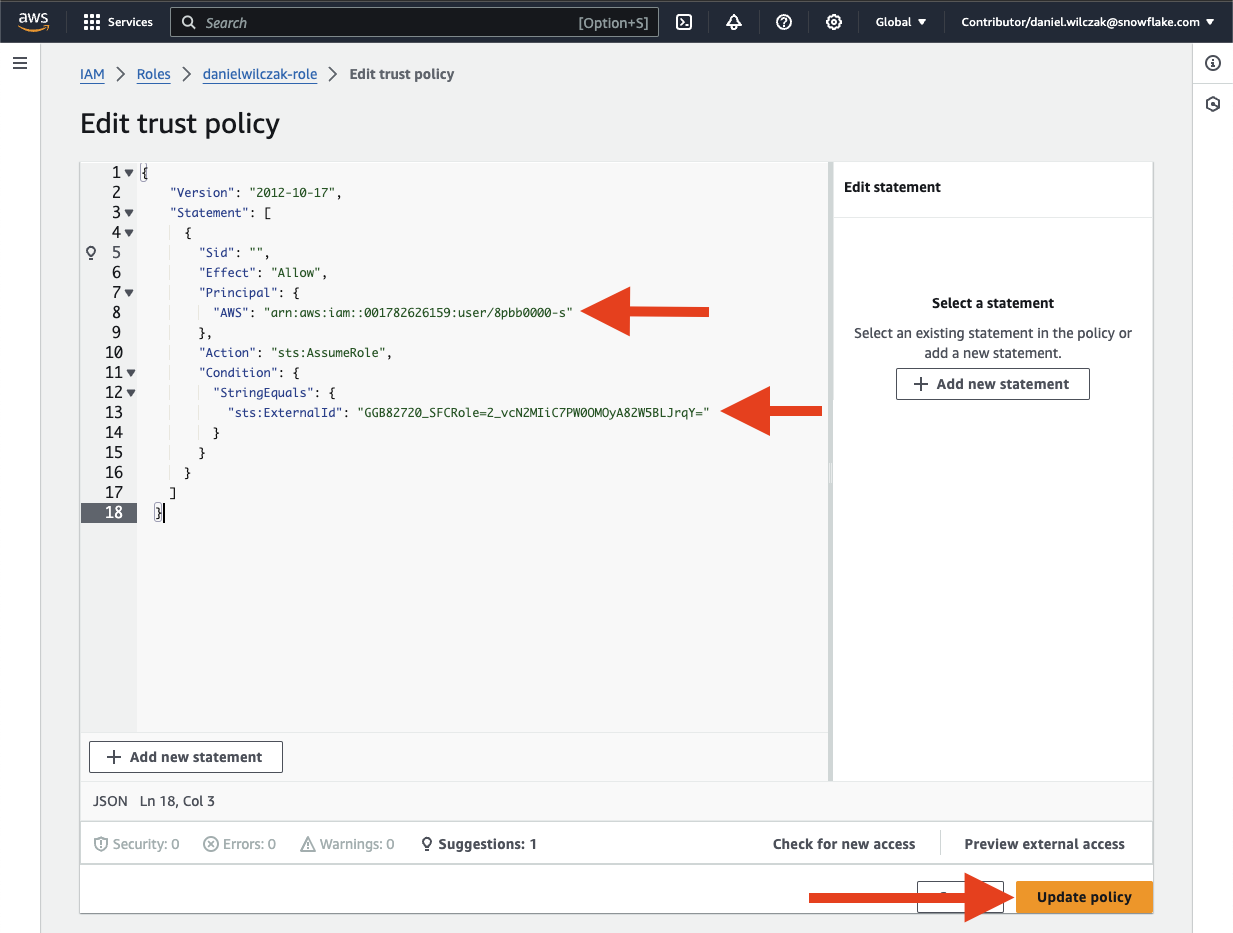Open the account menu for Contributor/daniel.wilczak
The width and height of the screenshot is (1233, 933).
point(1087,22)
